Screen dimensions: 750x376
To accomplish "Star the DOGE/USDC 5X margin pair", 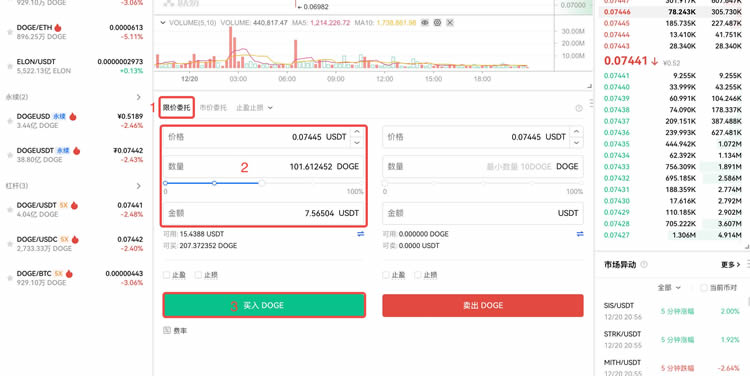I will 10,244.
